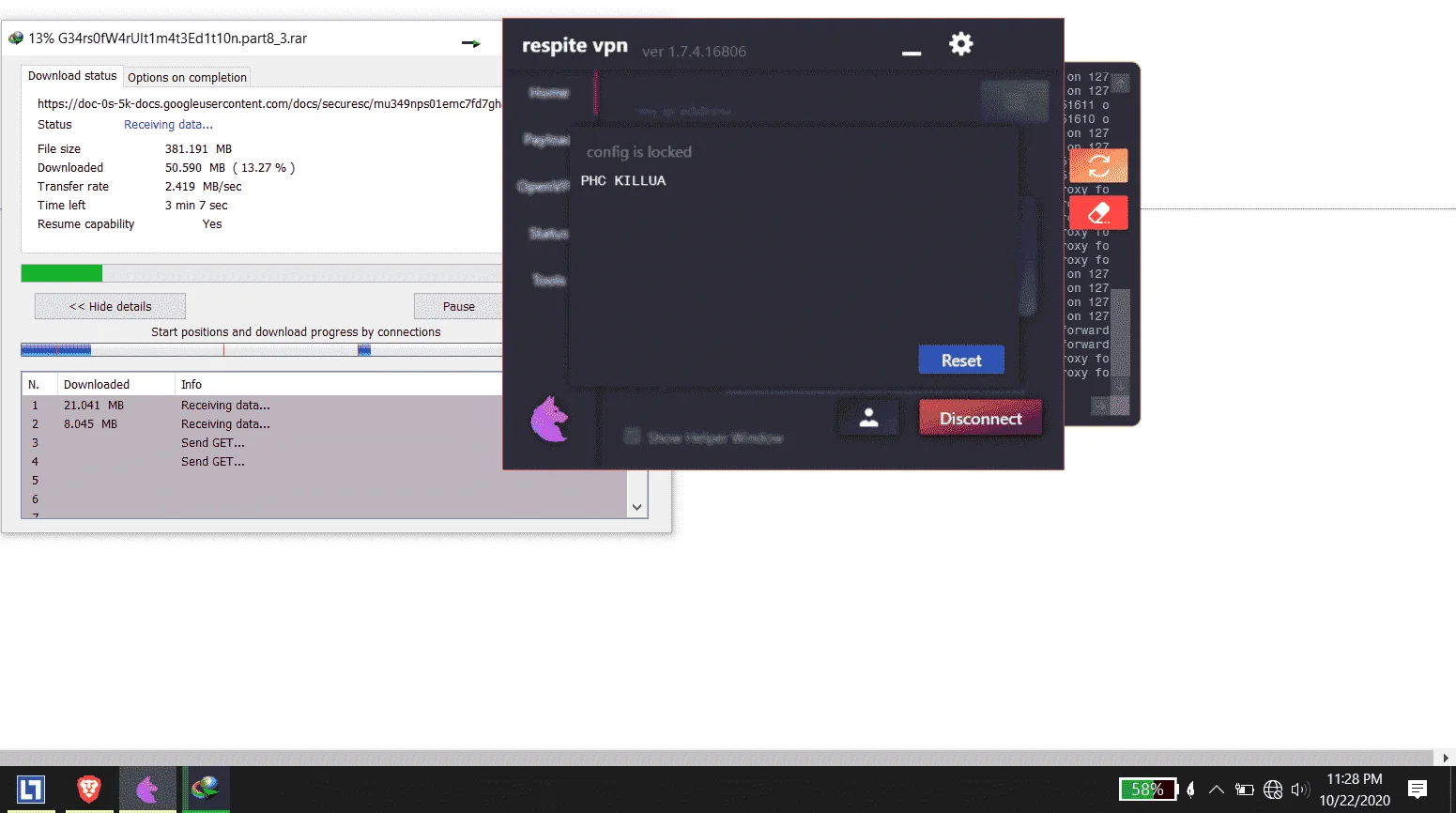Viewport: 1456px width, 813px height.
Task: Click the 381.191 MB file size value
Action: pyautogui.click(x=198, y=149)
